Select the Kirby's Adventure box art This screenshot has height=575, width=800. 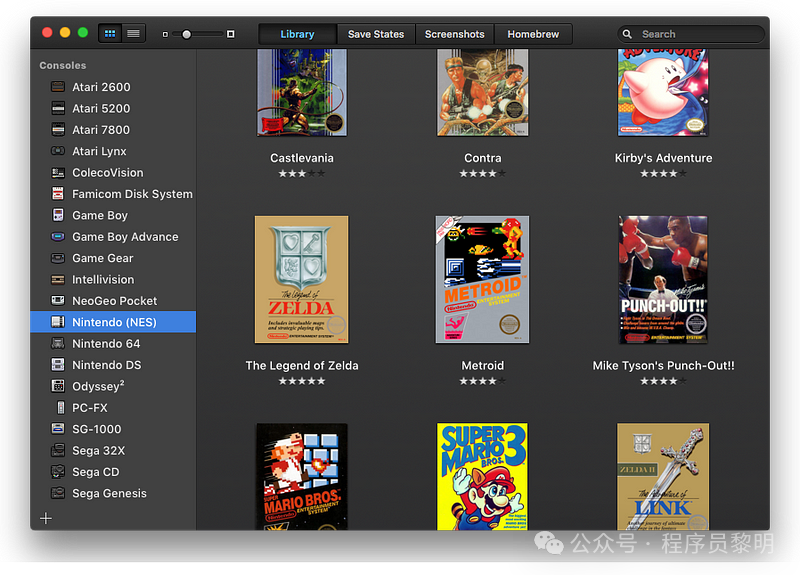[663, 92]
